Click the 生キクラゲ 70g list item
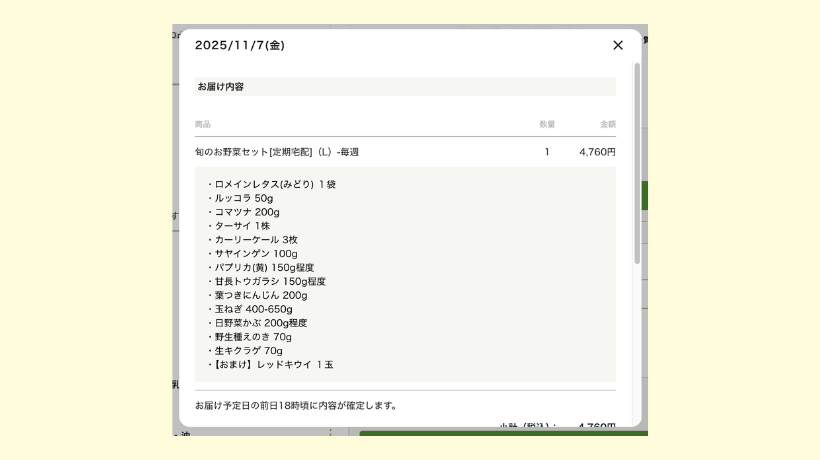This screenshot has width=820, height=460. pos(248,351)
